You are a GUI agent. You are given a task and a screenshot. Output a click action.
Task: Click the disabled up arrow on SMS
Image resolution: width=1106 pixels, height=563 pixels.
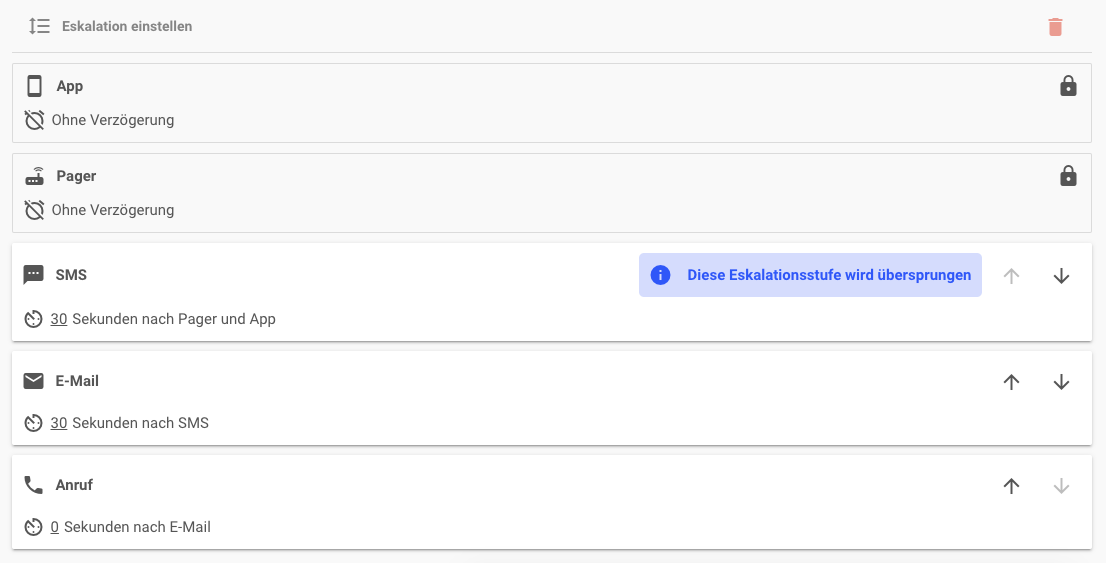coord(1011,276)
